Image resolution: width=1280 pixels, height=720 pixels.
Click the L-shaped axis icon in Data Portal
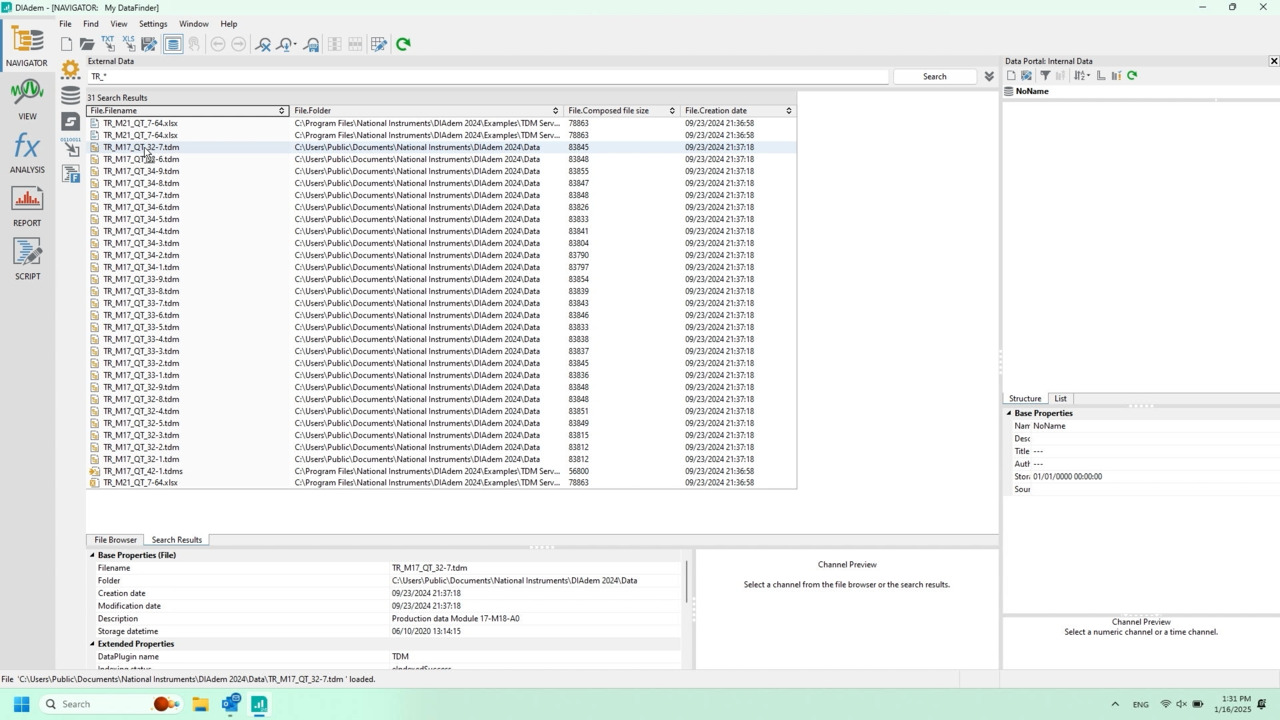[1101, 76]
